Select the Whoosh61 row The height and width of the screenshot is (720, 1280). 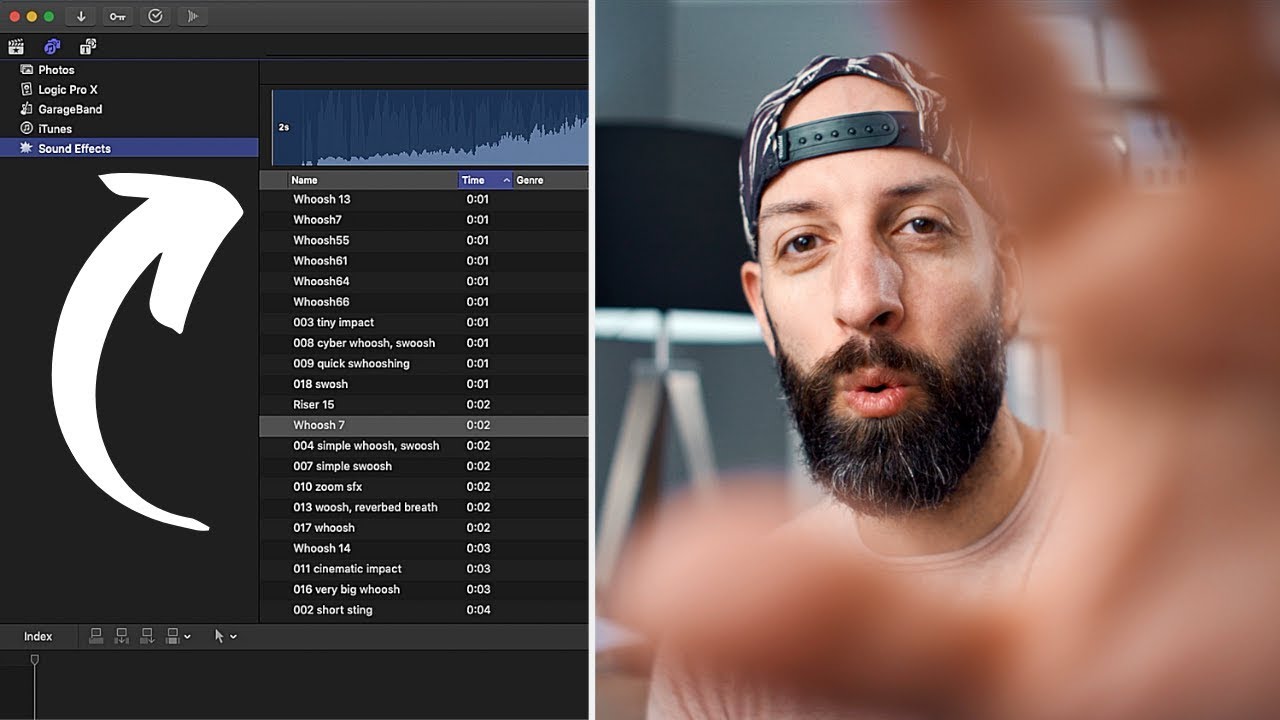coord(424,261)
